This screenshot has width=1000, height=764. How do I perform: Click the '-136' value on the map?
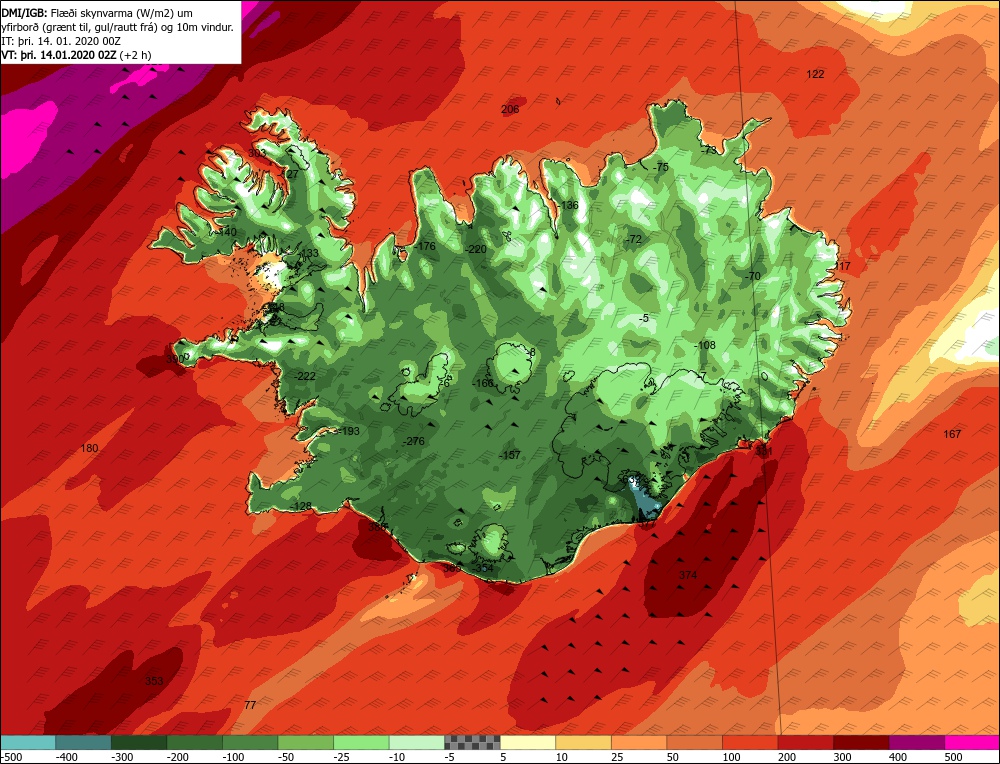click(x=568, y=205)
